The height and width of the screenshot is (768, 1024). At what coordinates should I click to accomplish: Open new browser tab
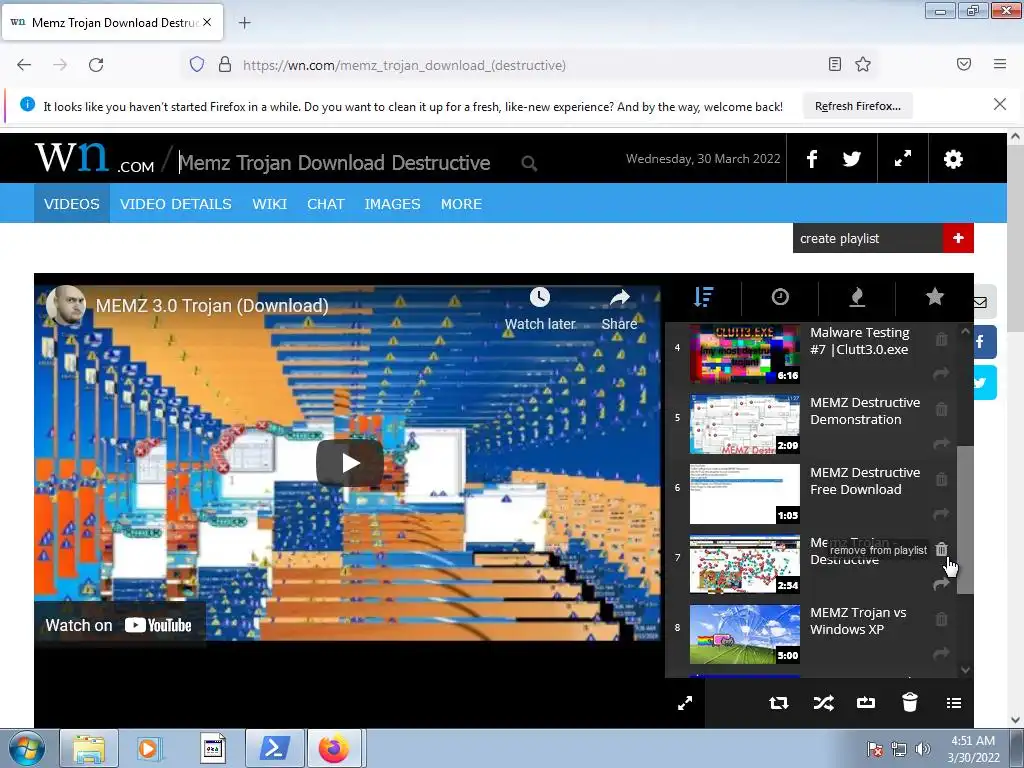pyautogui.click(x=244, y=23)
